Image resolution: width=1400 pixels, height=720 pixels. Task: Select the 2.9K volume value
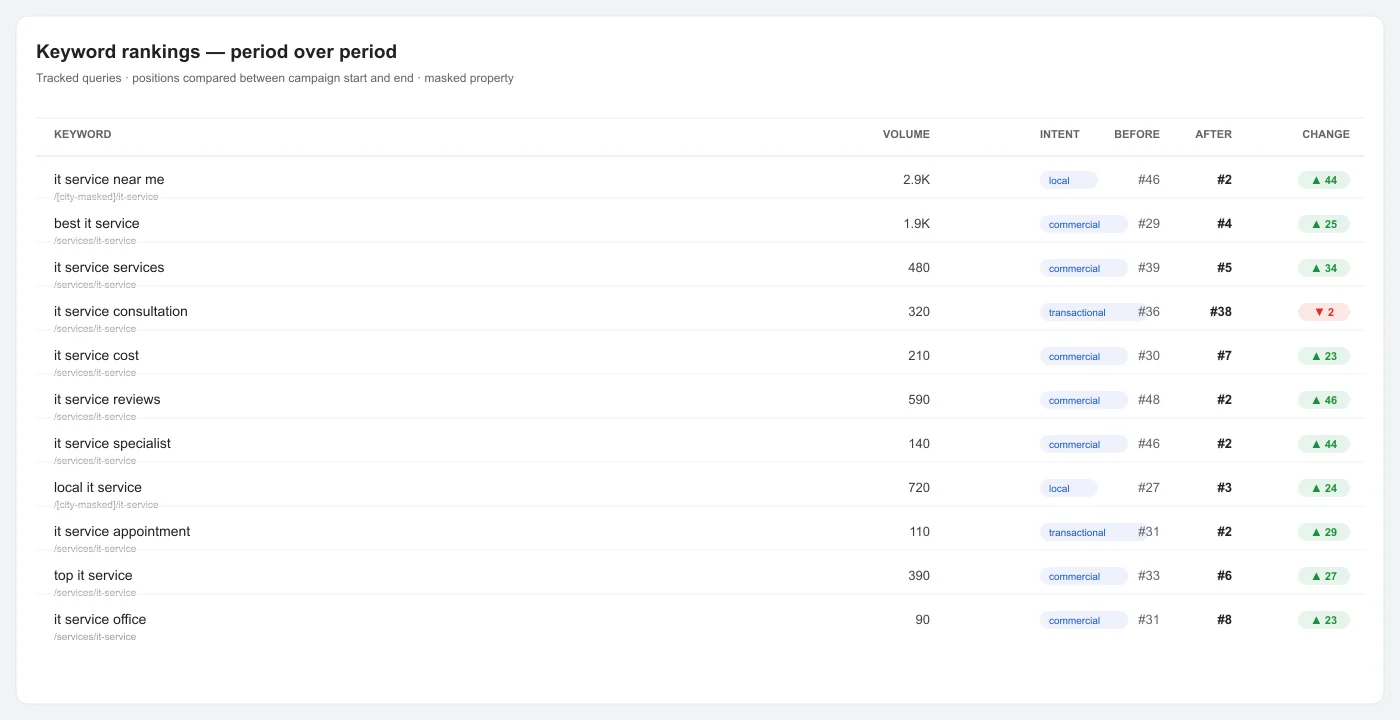point(916,179)
